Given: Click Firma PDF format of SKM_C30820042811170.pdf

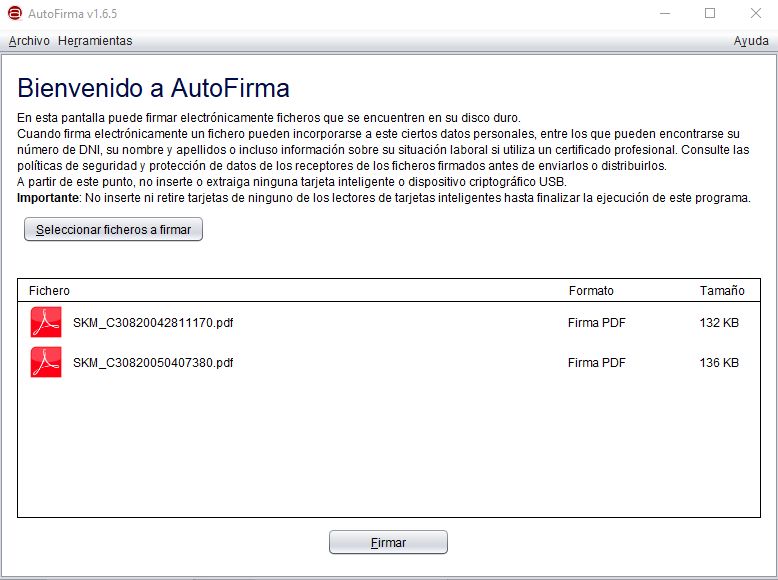Looking at the screenshot, I should (x=596, y=322).
